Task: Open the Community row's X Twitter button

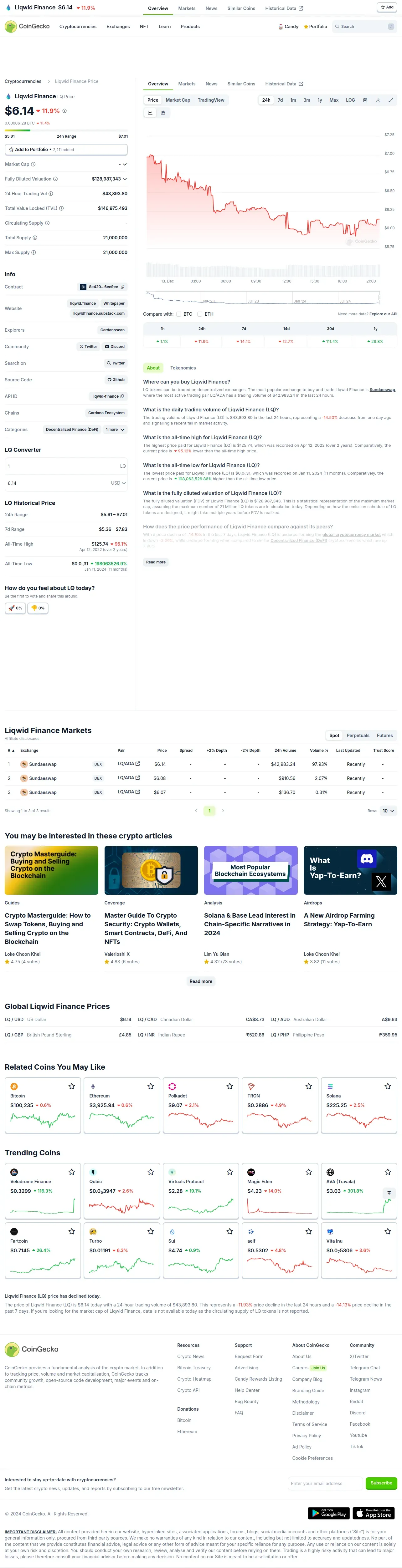Action: coord(88,346)
